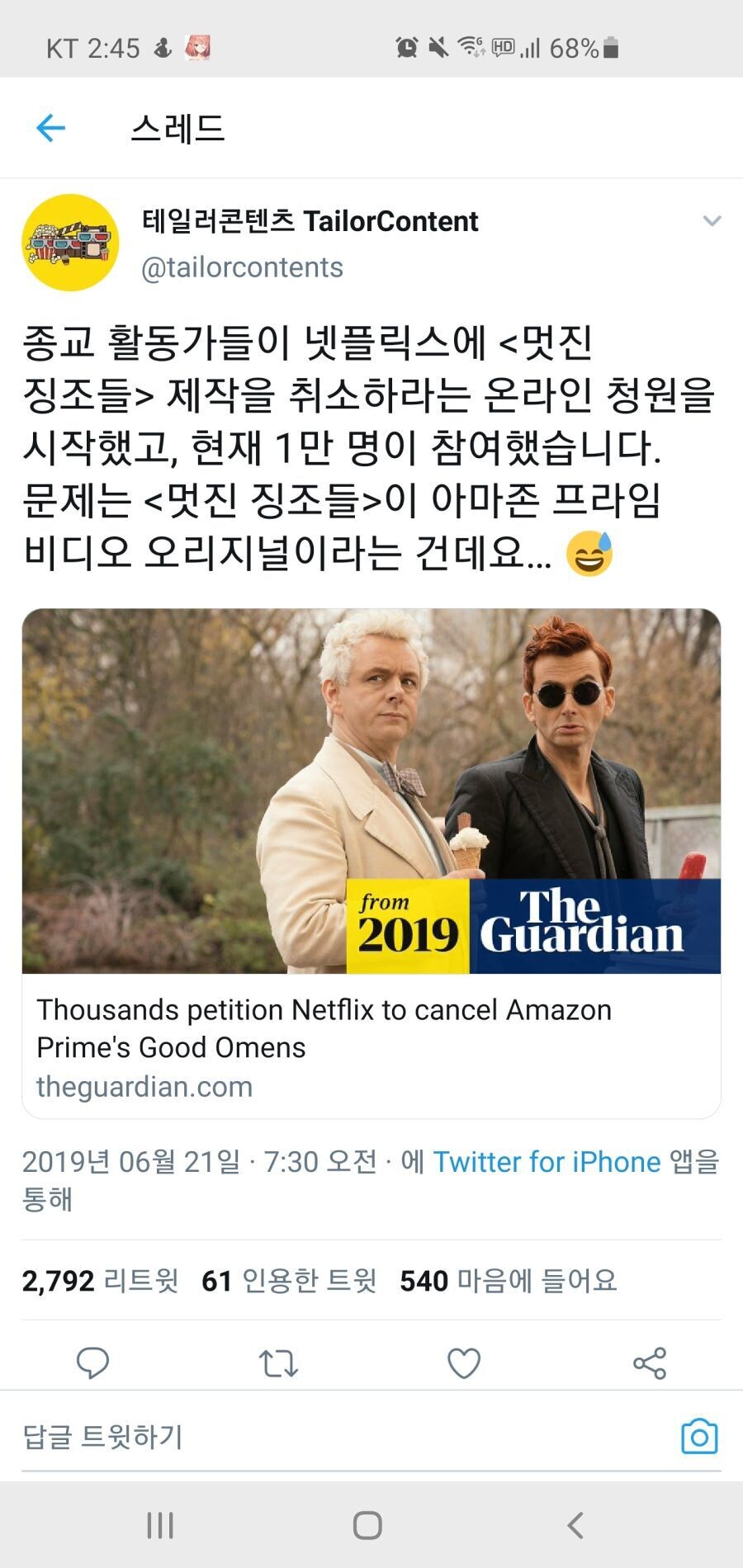Screen dimensions: 743x1568
Task: Open the camera icon in the reply bar
Action: pos(698,1437)
